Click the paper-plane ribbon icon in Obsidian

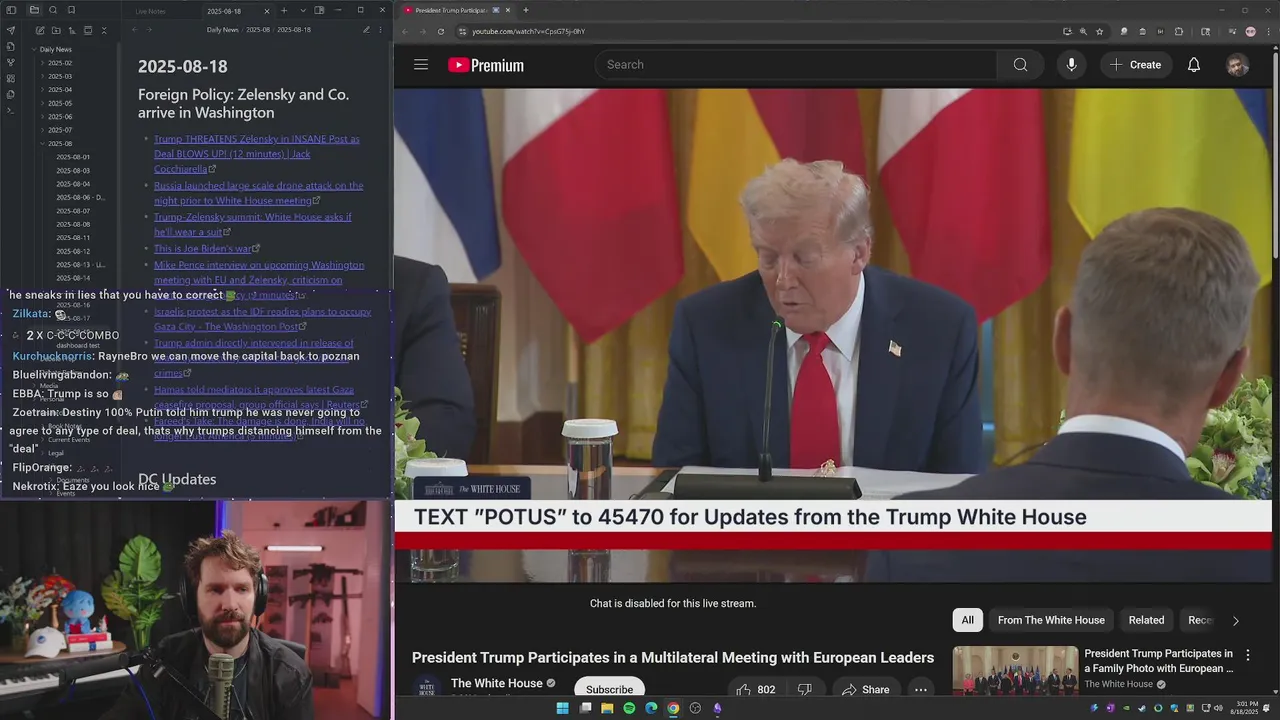(11, 30)
